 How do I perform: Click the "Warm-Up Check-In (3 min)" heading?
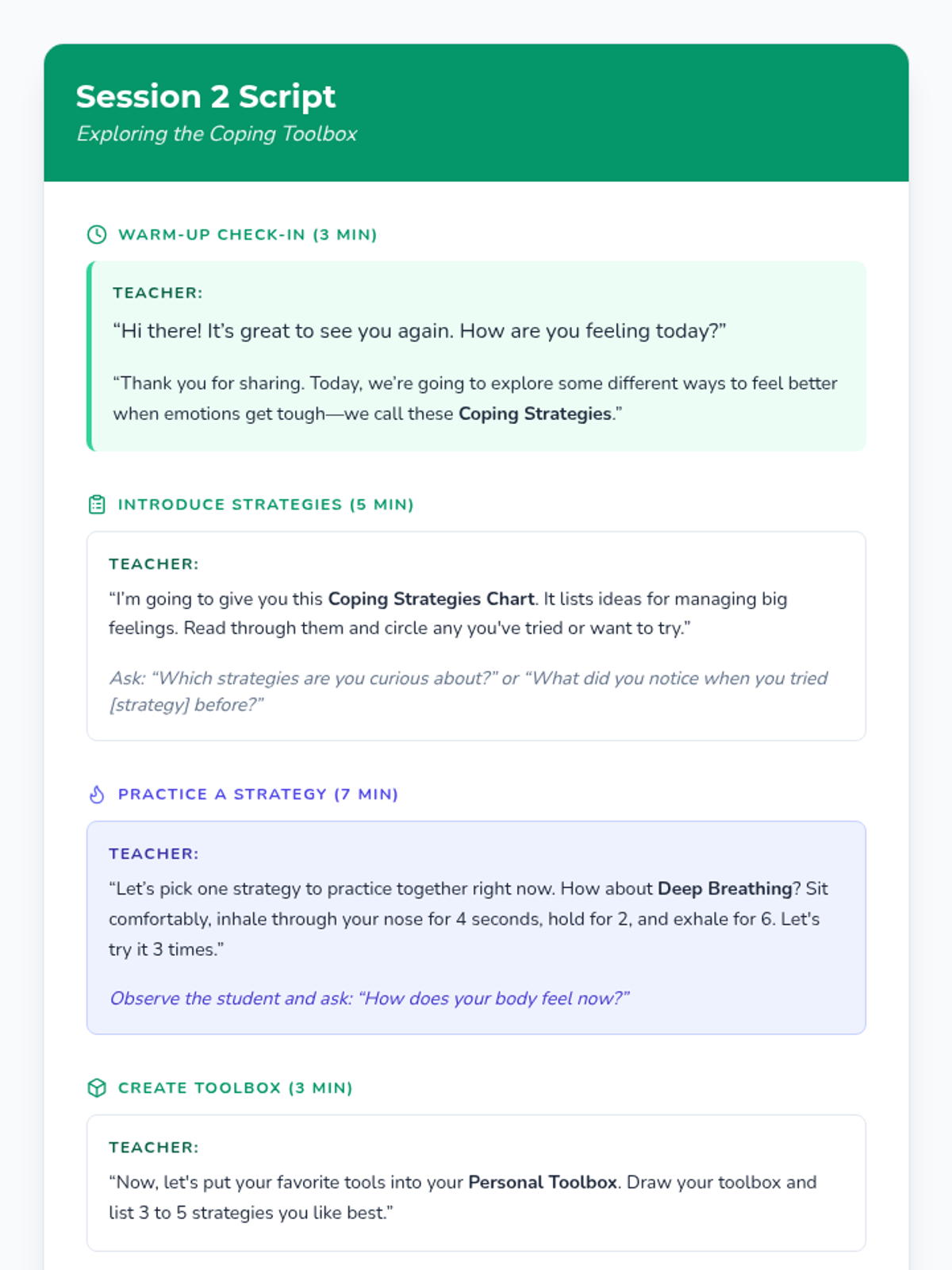pos(248,234)
